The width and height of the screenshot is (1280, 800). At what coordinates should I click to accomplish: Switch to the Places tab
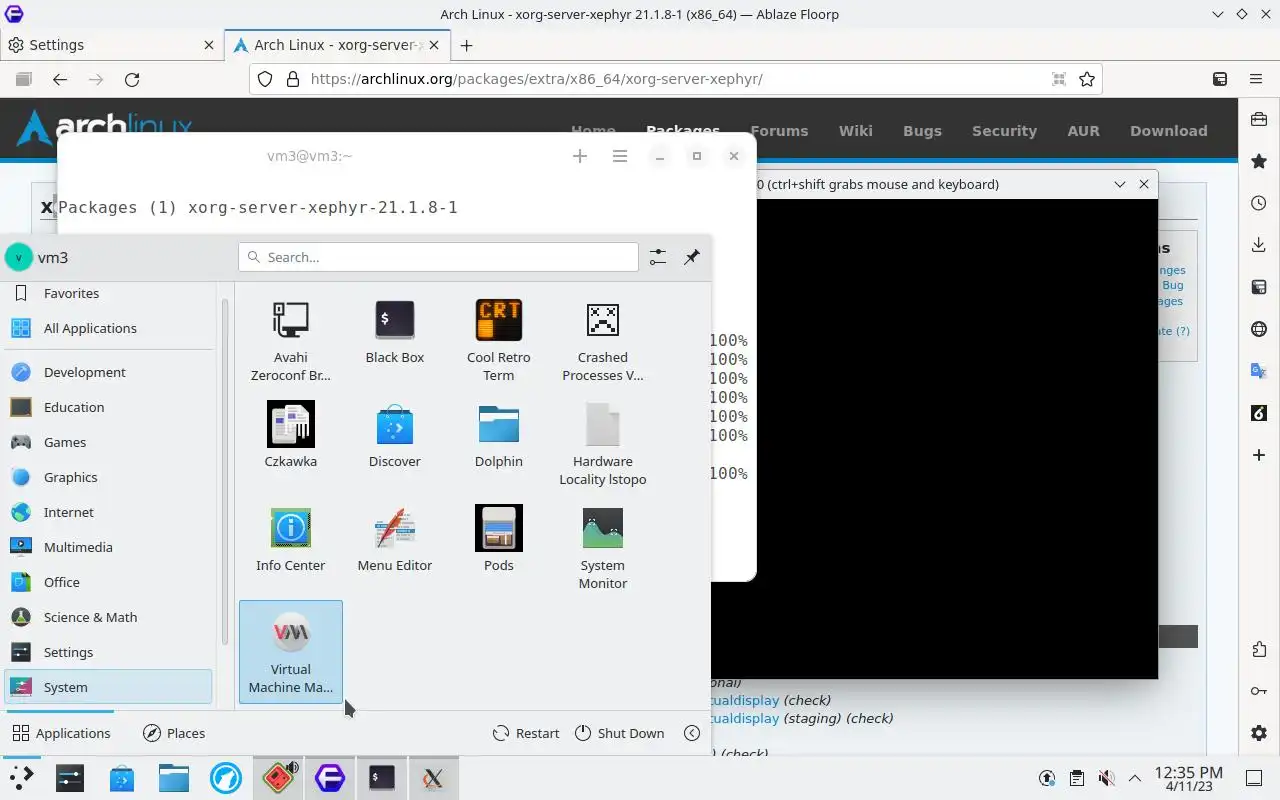tap(174, 733)
